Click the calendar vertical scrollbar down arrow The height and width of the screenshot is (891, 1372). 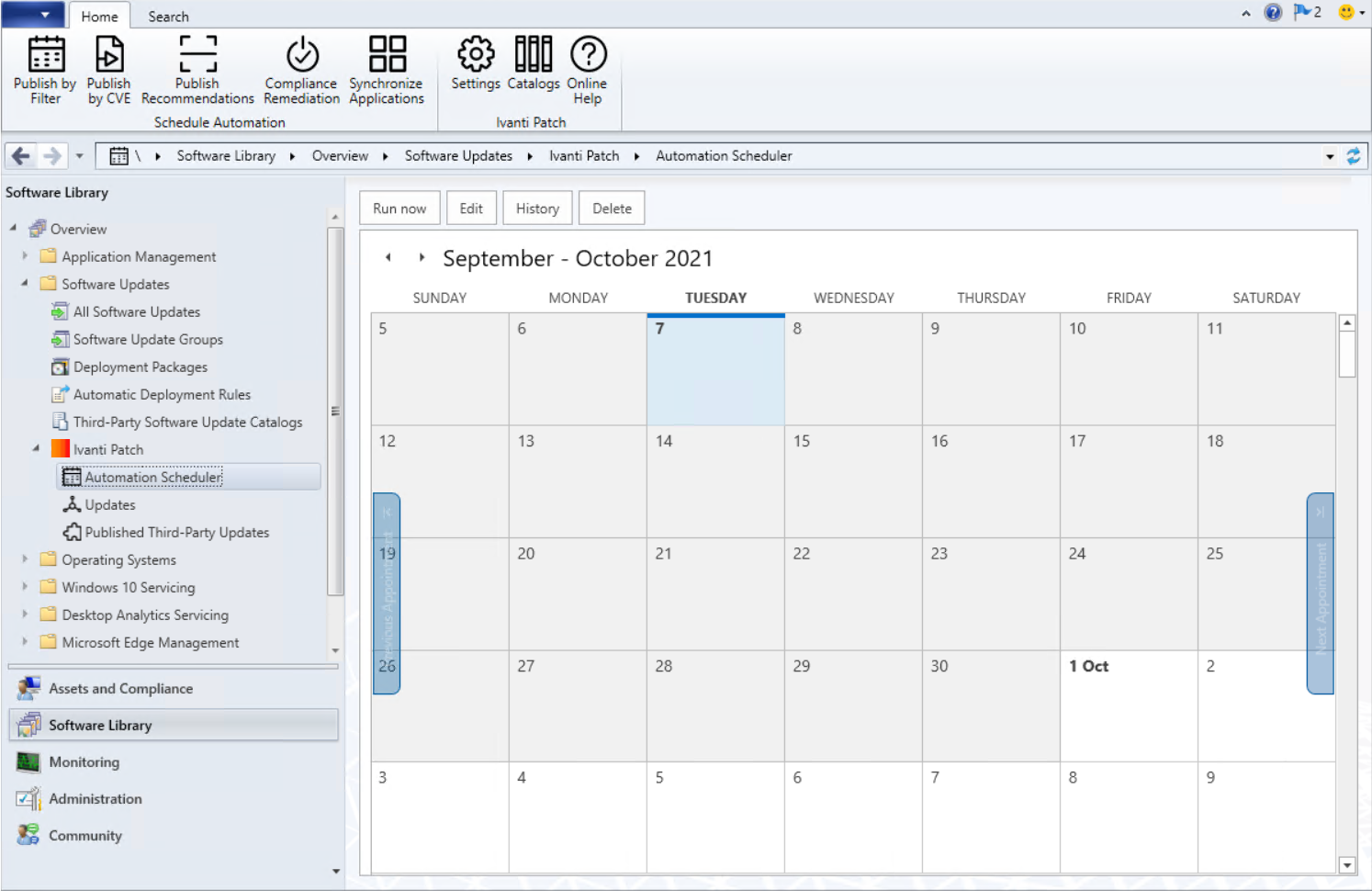point(1347,864)
